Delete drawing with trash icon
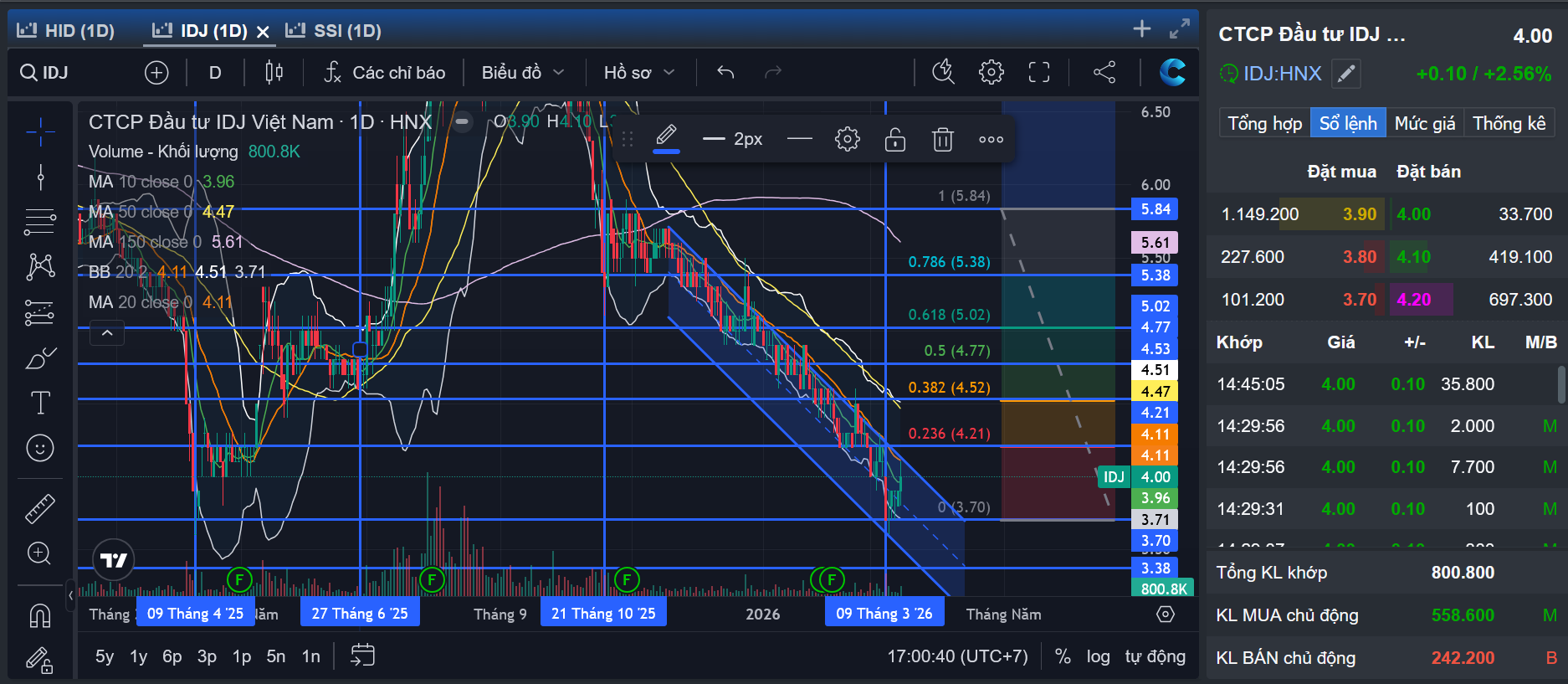Image resolution: width=1568 pixels, height=684 pixels. 943,139
